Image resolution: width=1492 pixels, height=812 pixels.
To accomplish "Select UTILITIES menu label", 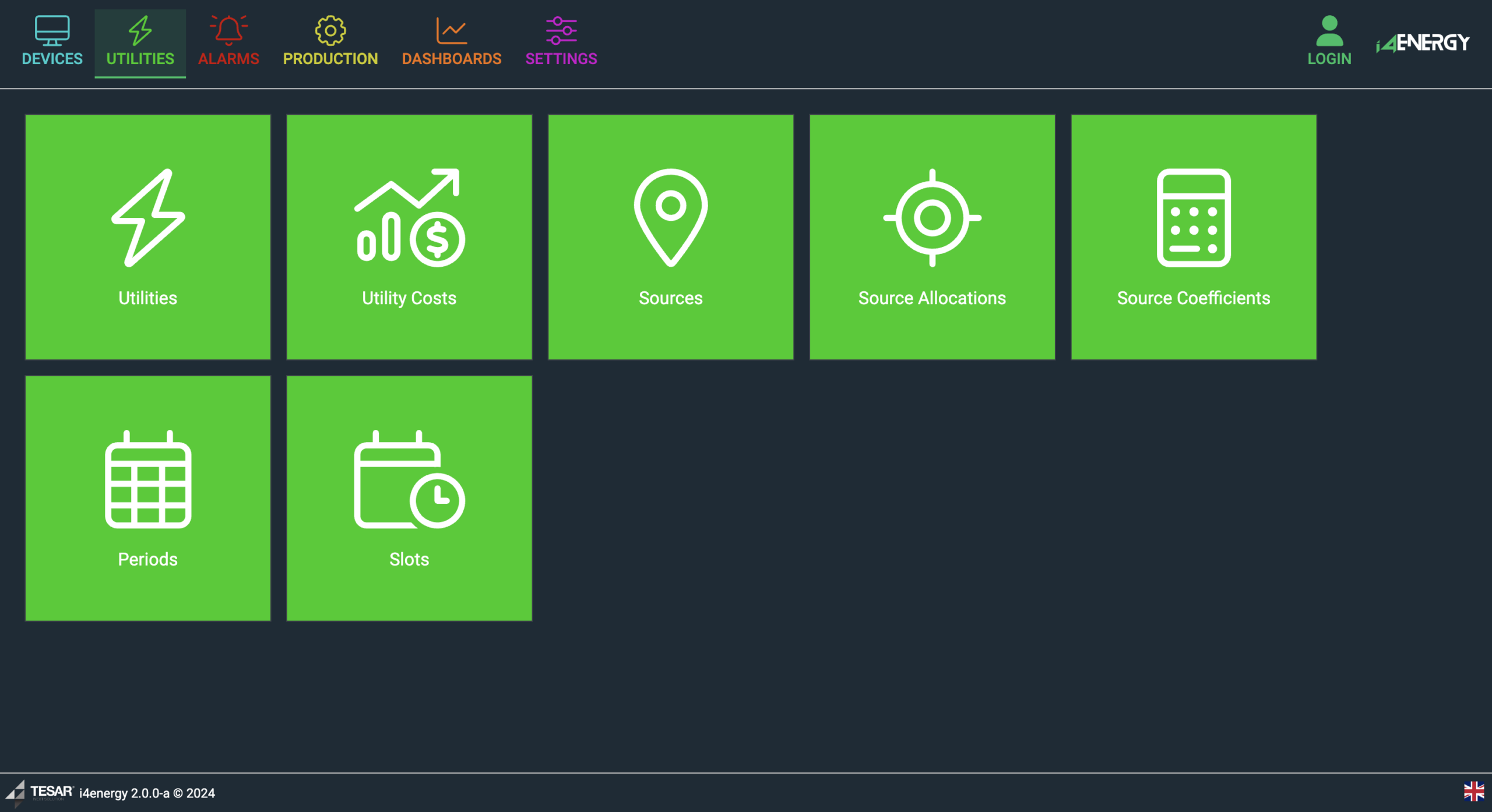I will (x=140, y=59).
